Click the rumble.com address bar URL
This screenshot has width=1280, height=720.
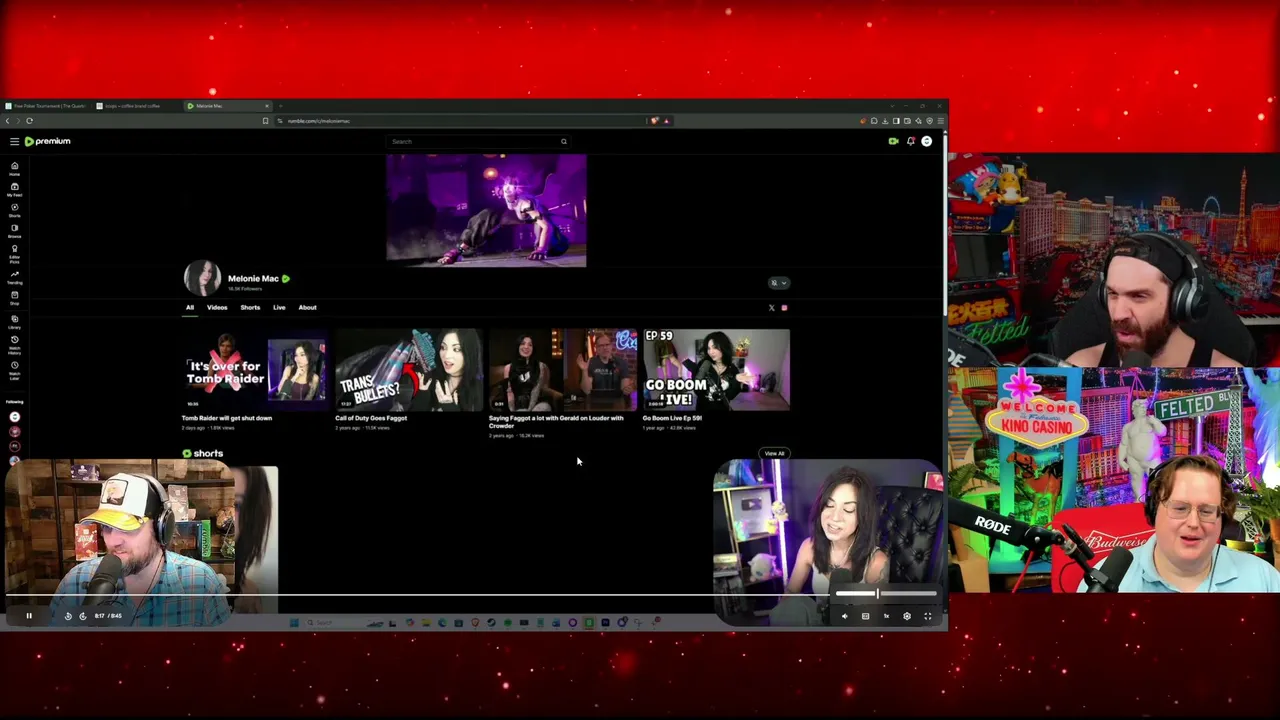point(319,121)
